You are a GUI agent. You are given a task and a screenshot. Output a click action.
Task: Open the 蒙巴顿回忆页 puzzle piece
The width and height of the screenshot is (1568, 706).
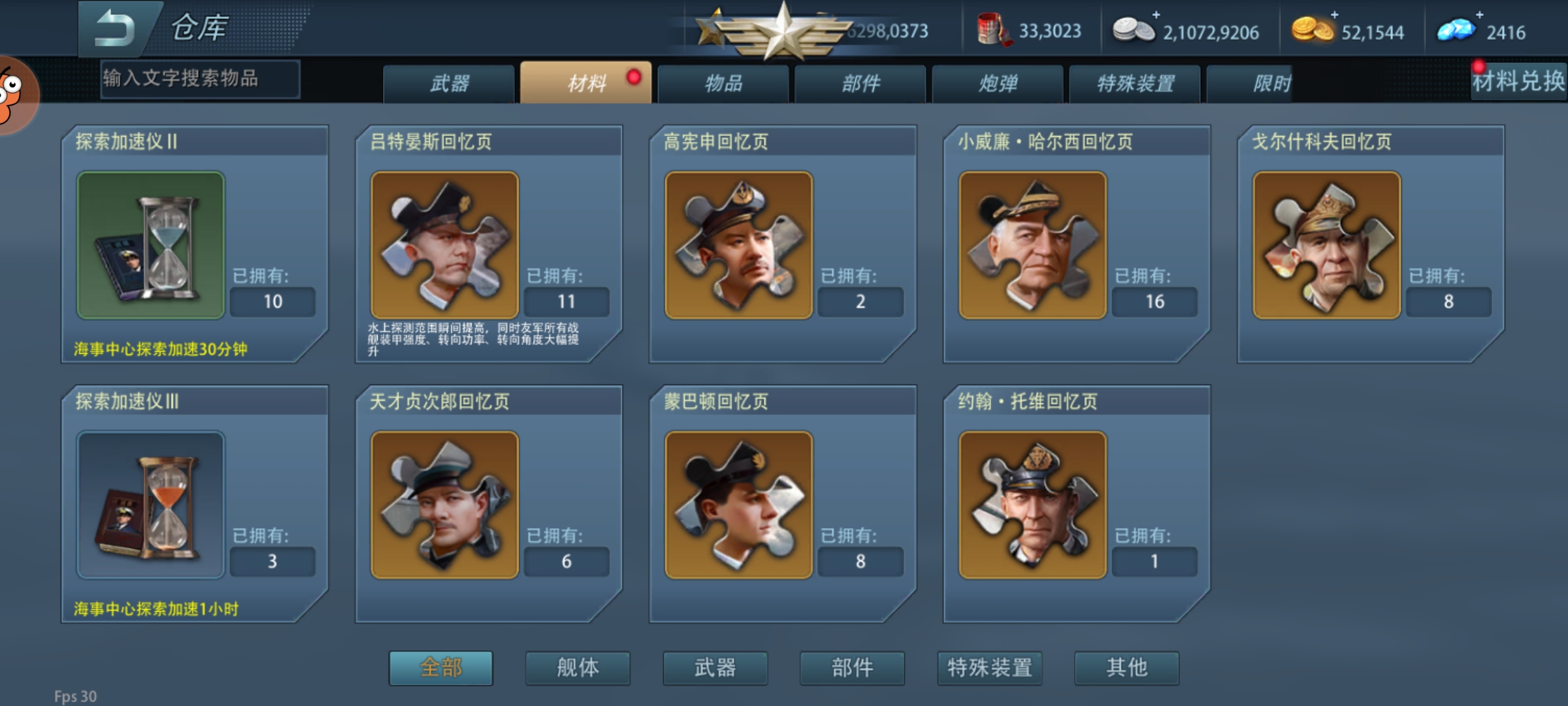pyautogui.click(x=739, y=505)
